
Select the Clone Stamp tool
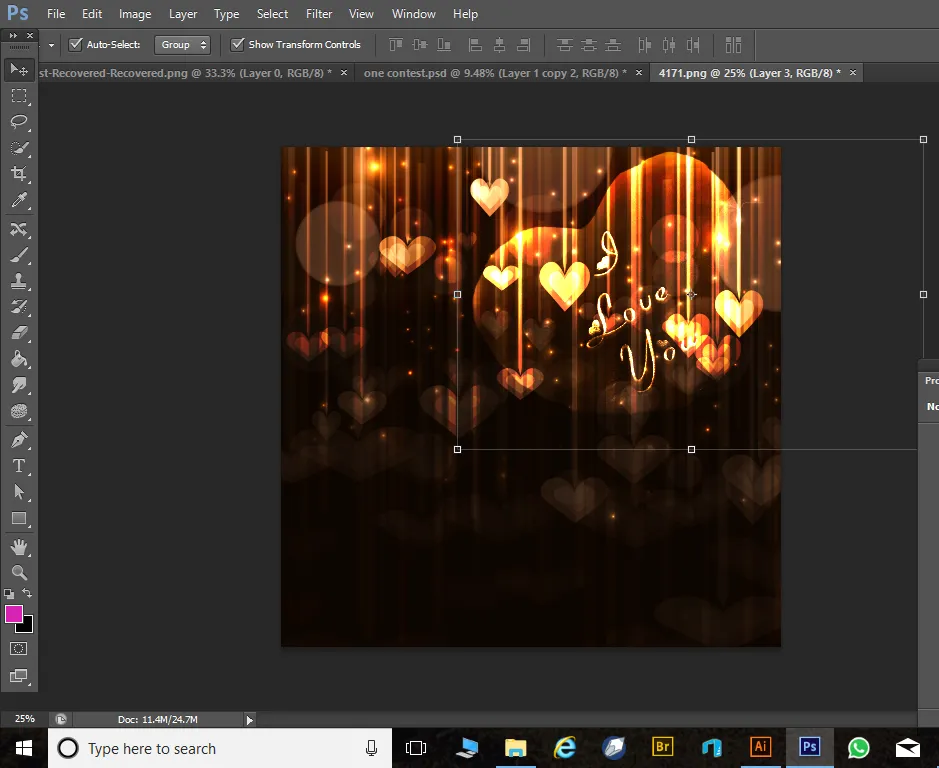(x=19, y=281)
